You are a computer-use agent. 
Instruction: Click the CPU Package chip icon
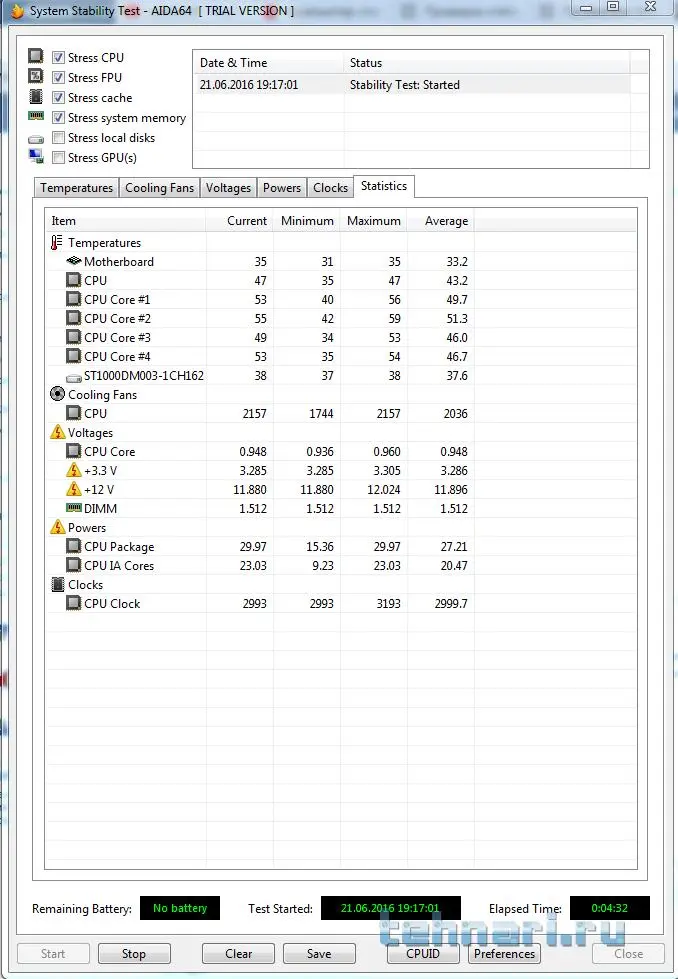click(74, 546)
